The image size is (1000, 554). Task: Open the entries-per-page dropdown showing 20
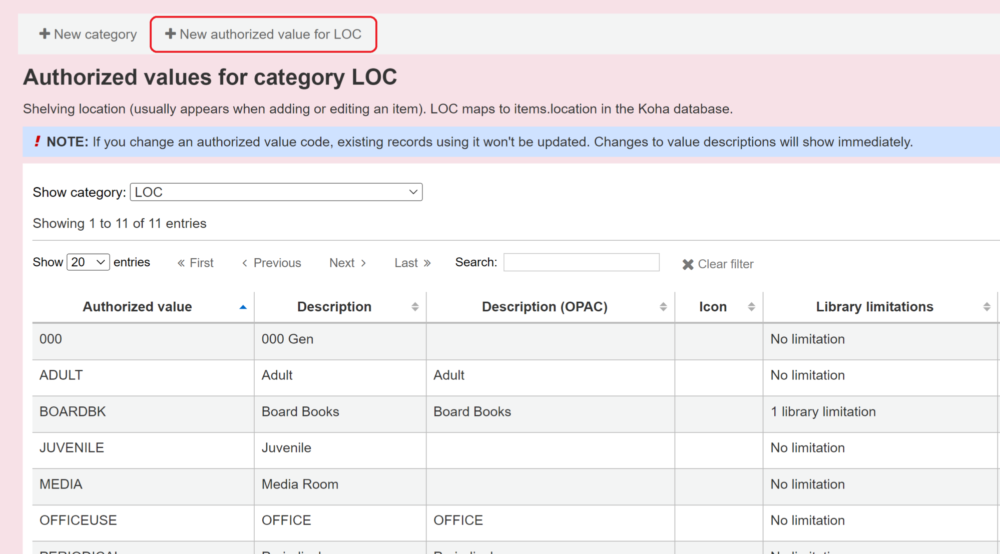pos(88,262)
